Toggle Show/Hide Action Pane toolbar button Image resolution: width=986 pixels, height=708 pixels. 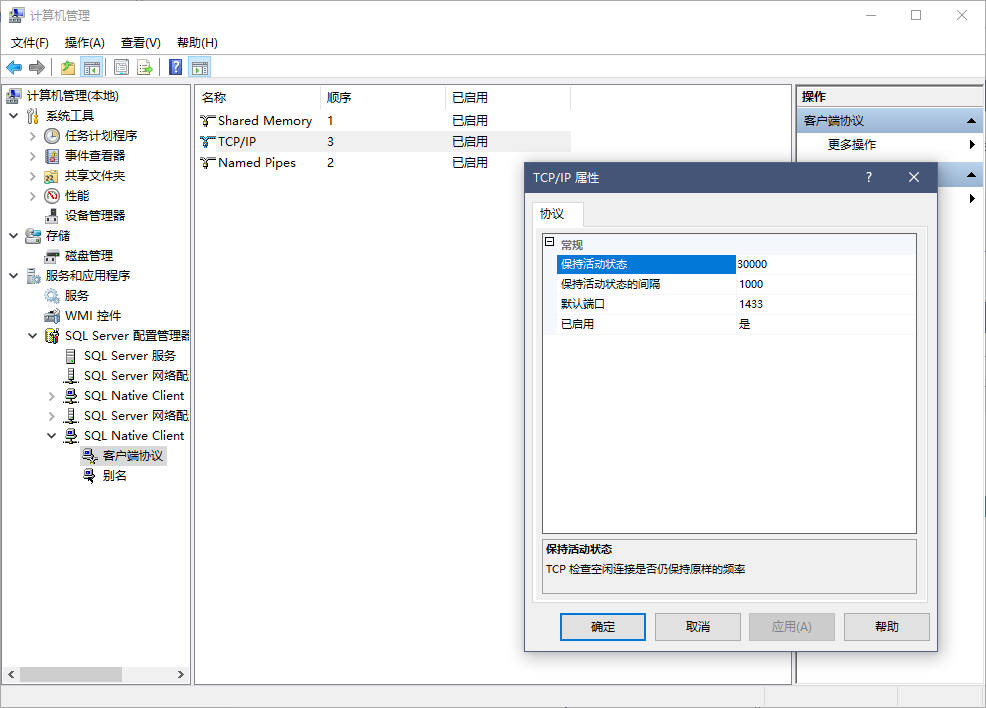[199, 67]
